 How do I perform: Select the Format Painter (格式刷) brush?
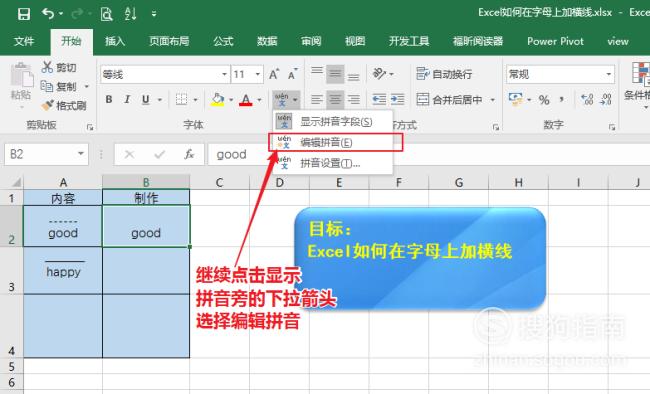tap(64, 105)
